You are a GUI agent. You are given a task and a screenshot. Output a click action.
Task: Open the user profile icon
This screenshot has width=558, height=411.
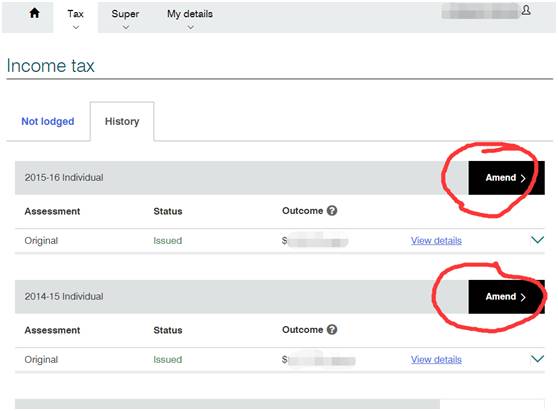[x=526, y=10]
